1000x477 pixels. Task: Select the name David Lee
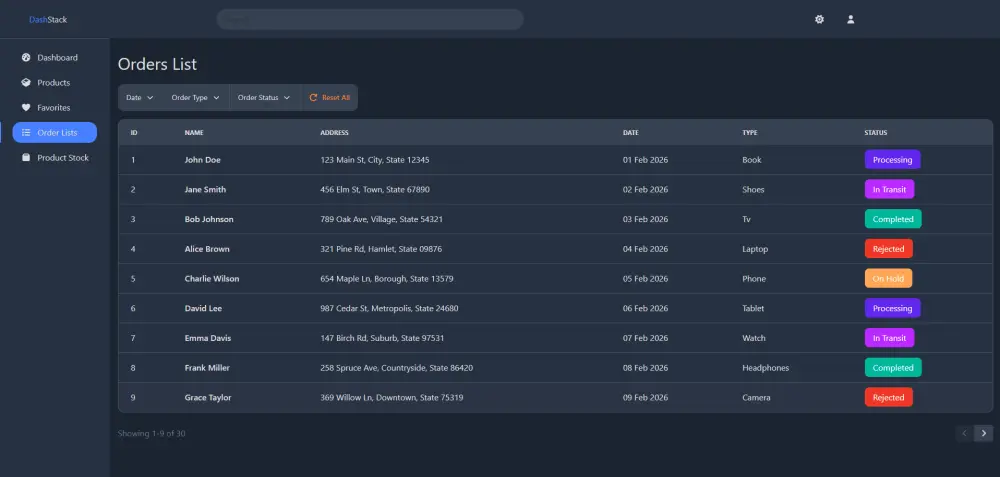203,309
